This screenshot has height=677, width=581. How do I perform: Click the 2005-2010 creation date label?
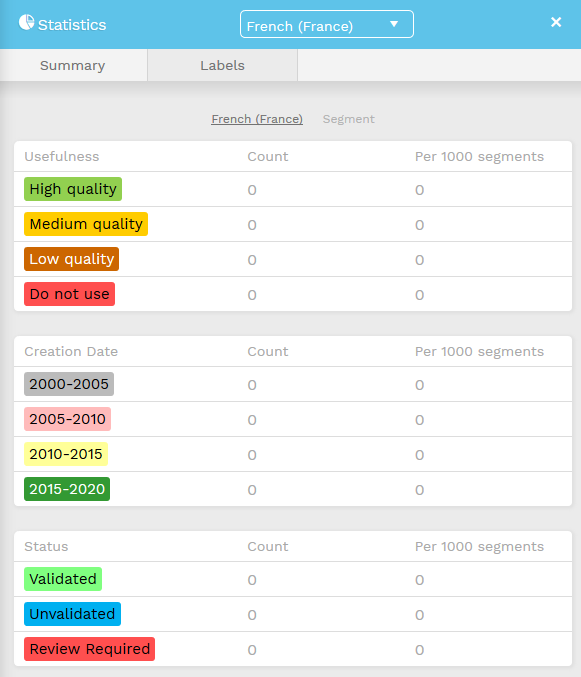[x=67, y=419]
